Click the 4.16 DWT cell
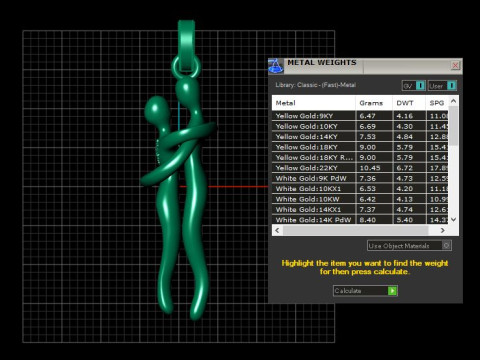 tap(409, 116)
